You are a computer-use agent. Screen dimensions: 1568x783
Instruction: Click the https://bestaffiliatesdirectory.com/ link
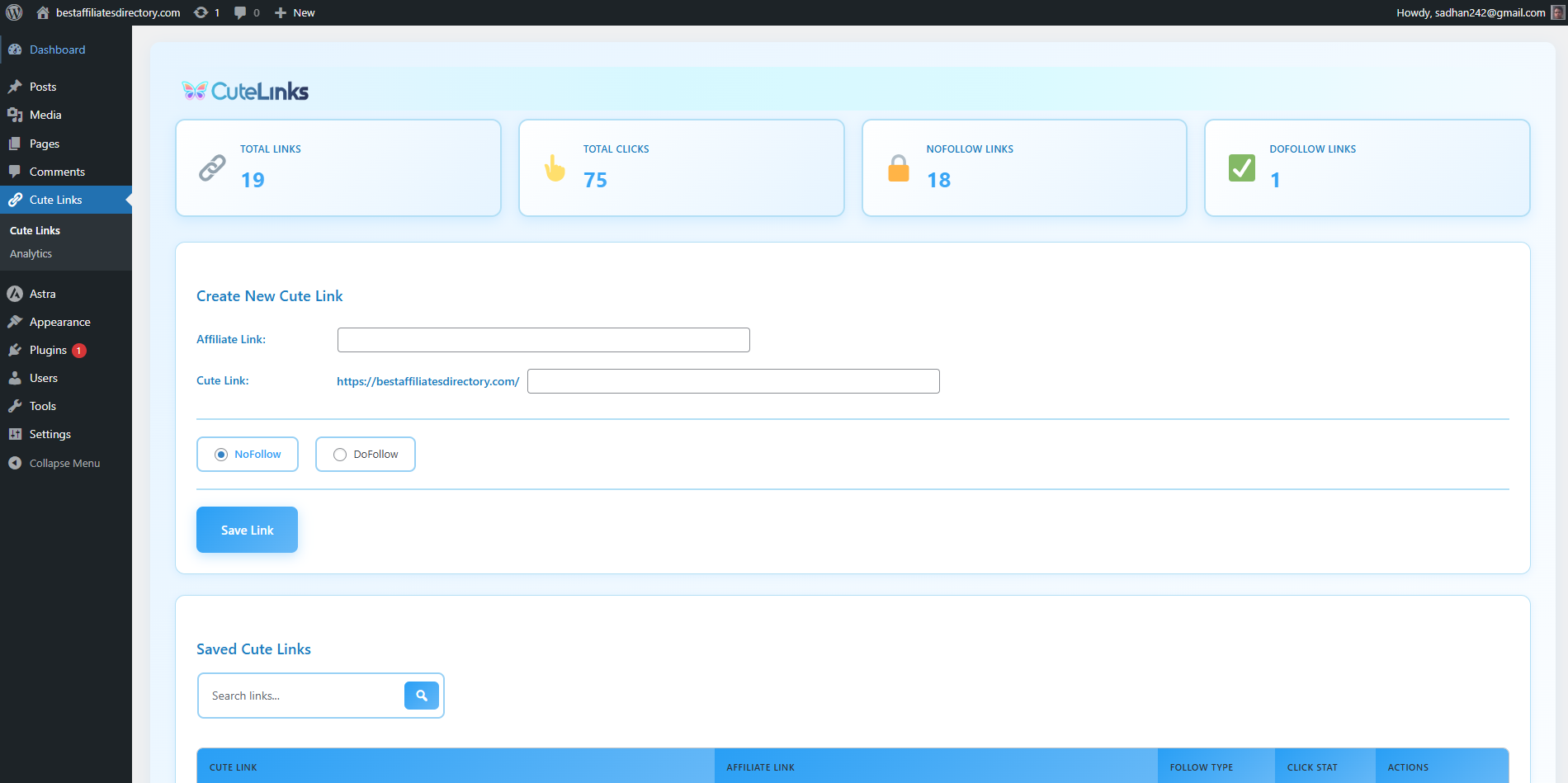coord(427,381)
